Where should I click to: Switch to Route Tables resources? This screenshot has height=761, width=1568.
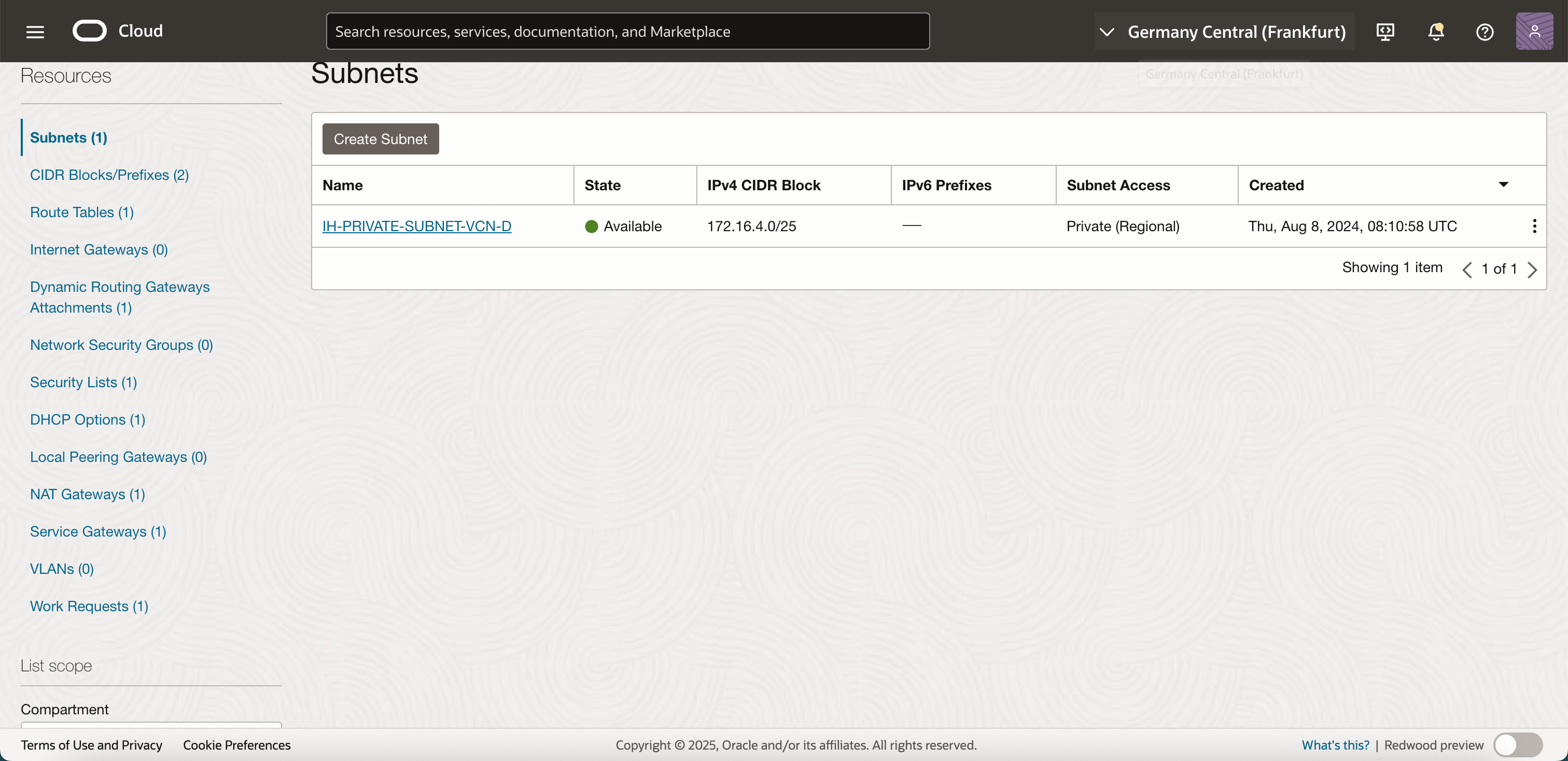[81, 213]
